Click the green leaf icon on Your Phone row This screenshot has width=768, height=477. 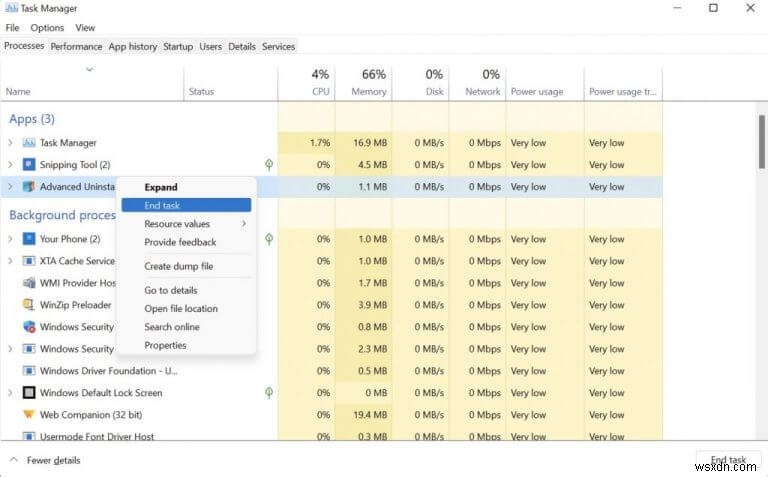[x=269, y=239]
